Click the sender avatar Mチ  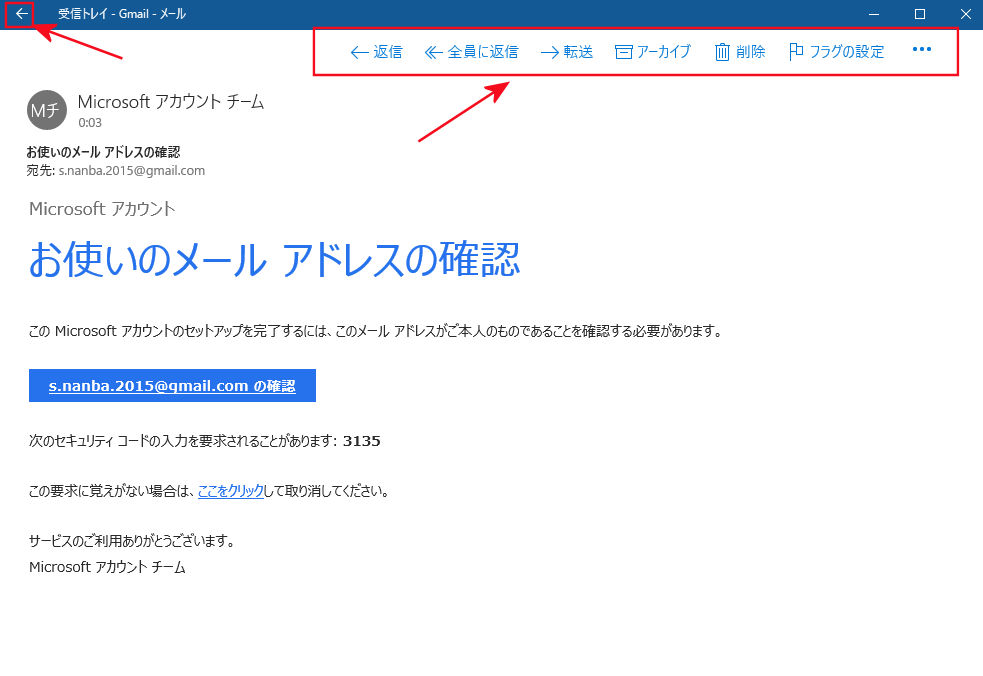pyautogui.click(x=46, y=110)
